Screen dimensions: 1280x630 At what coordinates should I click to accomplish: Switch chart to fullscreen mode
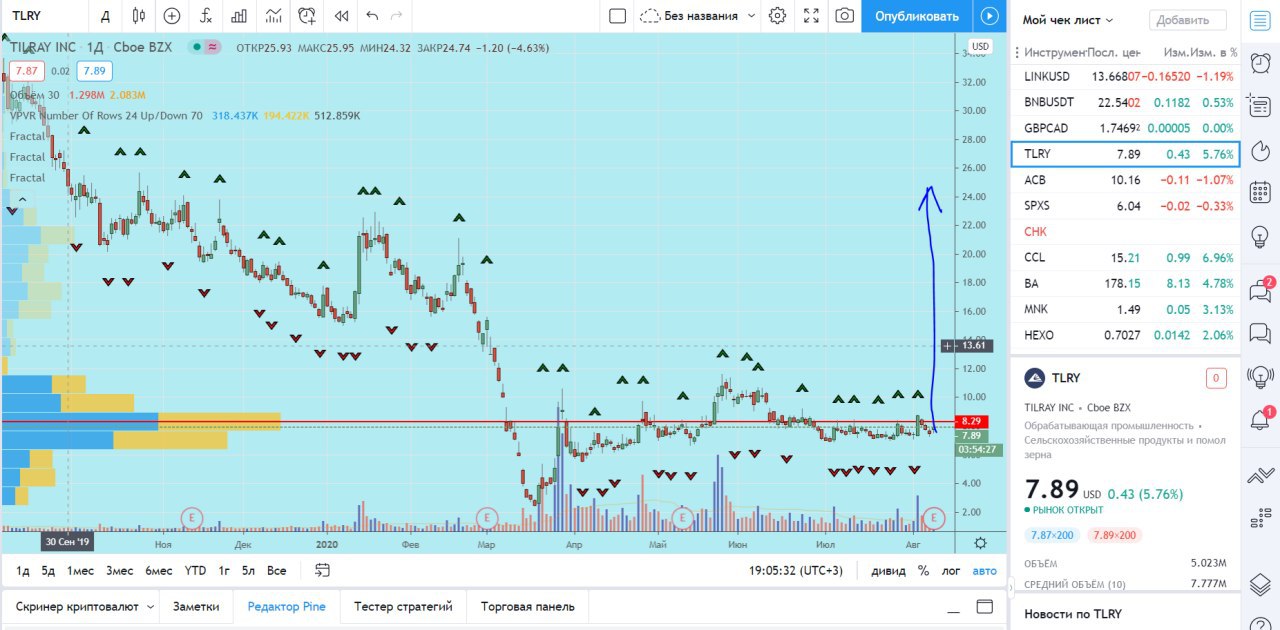pyautogui.click(x=811, y=16)
